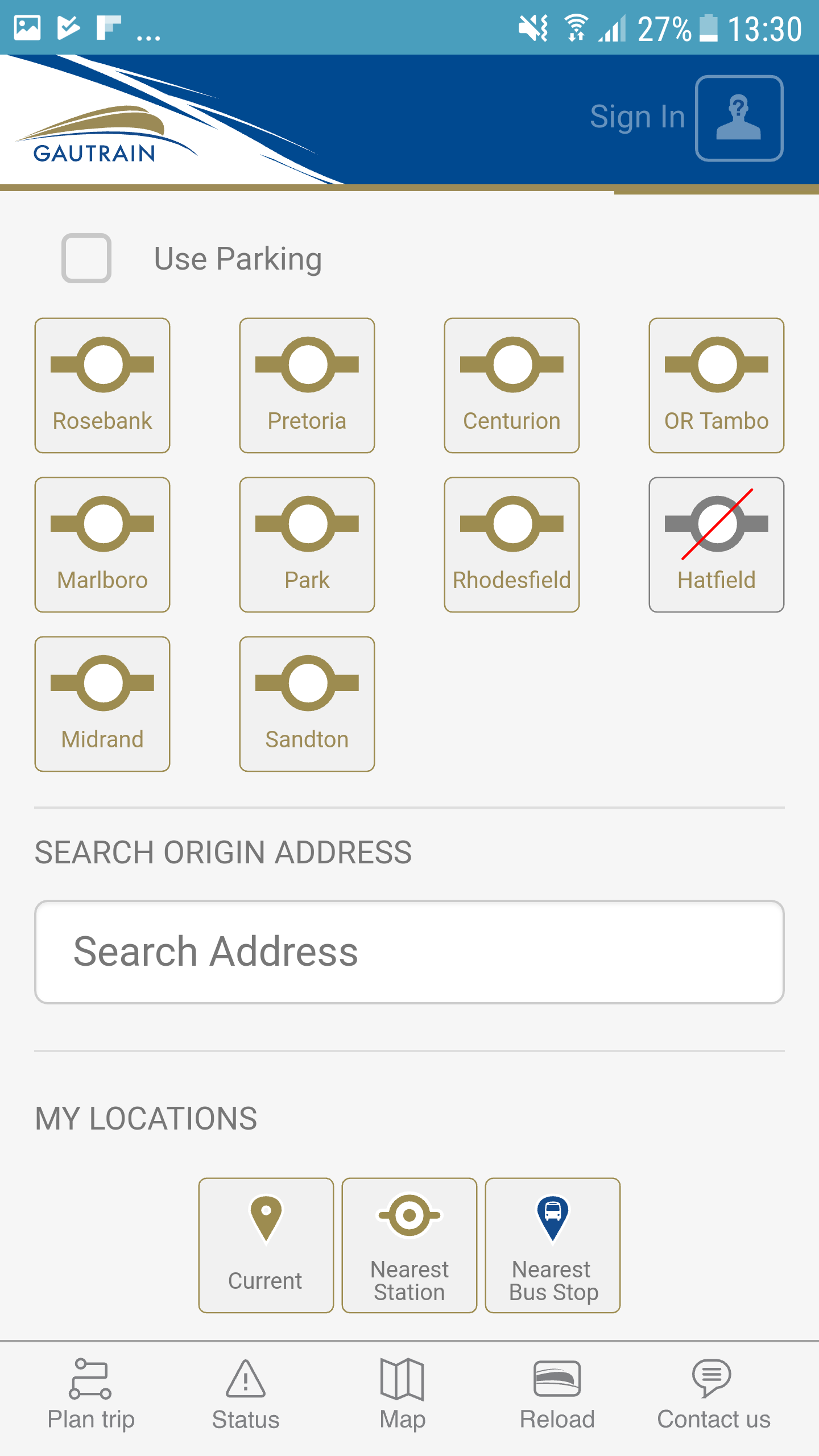Open the Map tab
This screenshot has width=819, height=1456.
click(403, 1395)
